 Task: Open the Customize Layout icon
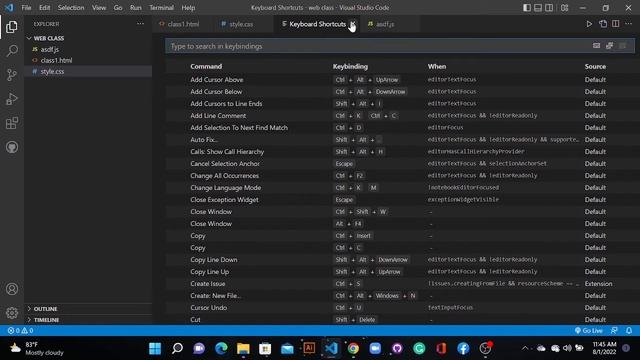[x=564, y=8]
